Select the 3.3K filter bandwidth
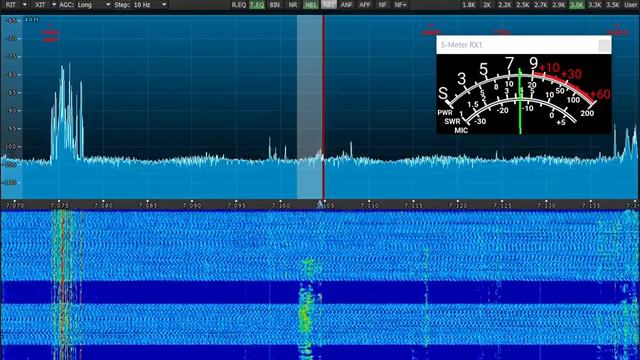The image size is (640, 360). (x=595, y=5)
